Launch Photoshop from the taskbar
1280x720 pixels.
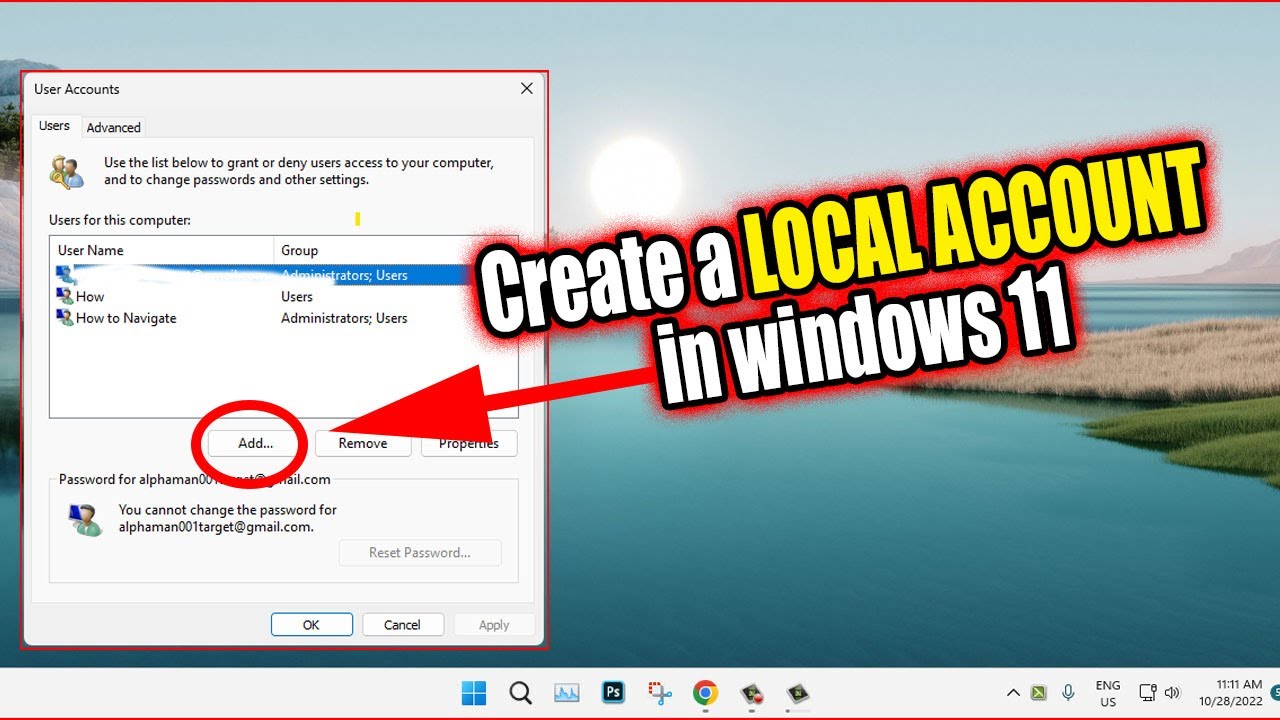[613, 692]
